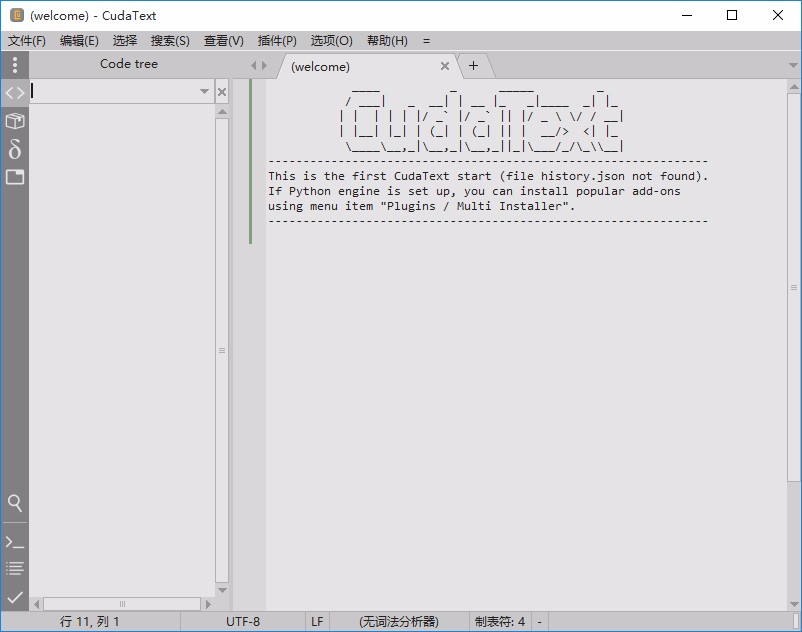
Task: Click the CudaText app icon in title bar
Action: coord(17,15)
